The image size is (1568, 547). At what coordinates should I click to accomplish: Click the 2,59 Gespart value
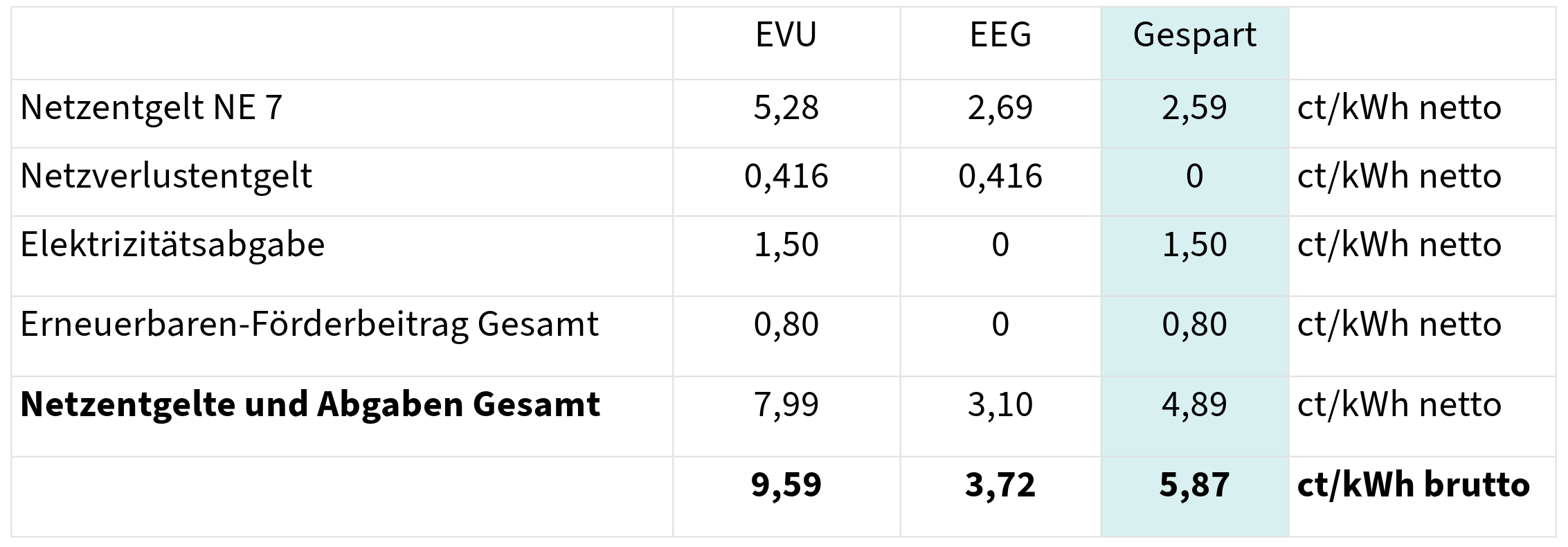pyautogui.click(x=1194, y=108)
